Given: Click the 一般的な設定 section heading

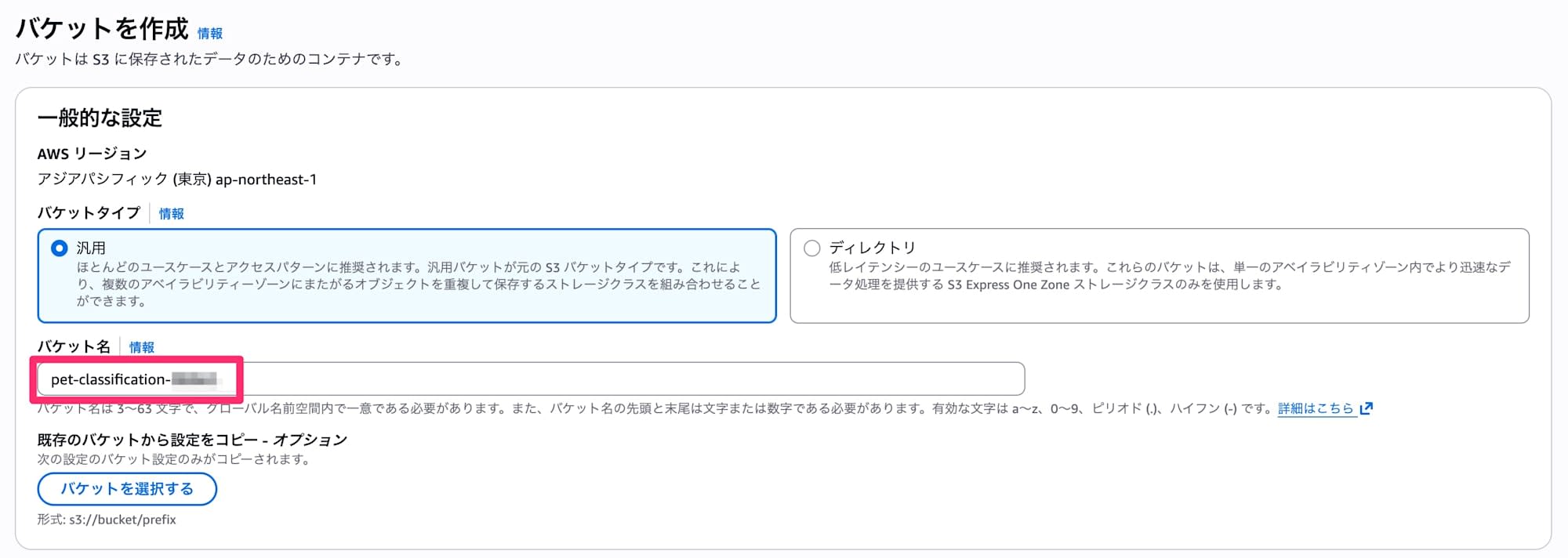Looking at the screenshot, I should pyautogui.click(x=100, y=118).
